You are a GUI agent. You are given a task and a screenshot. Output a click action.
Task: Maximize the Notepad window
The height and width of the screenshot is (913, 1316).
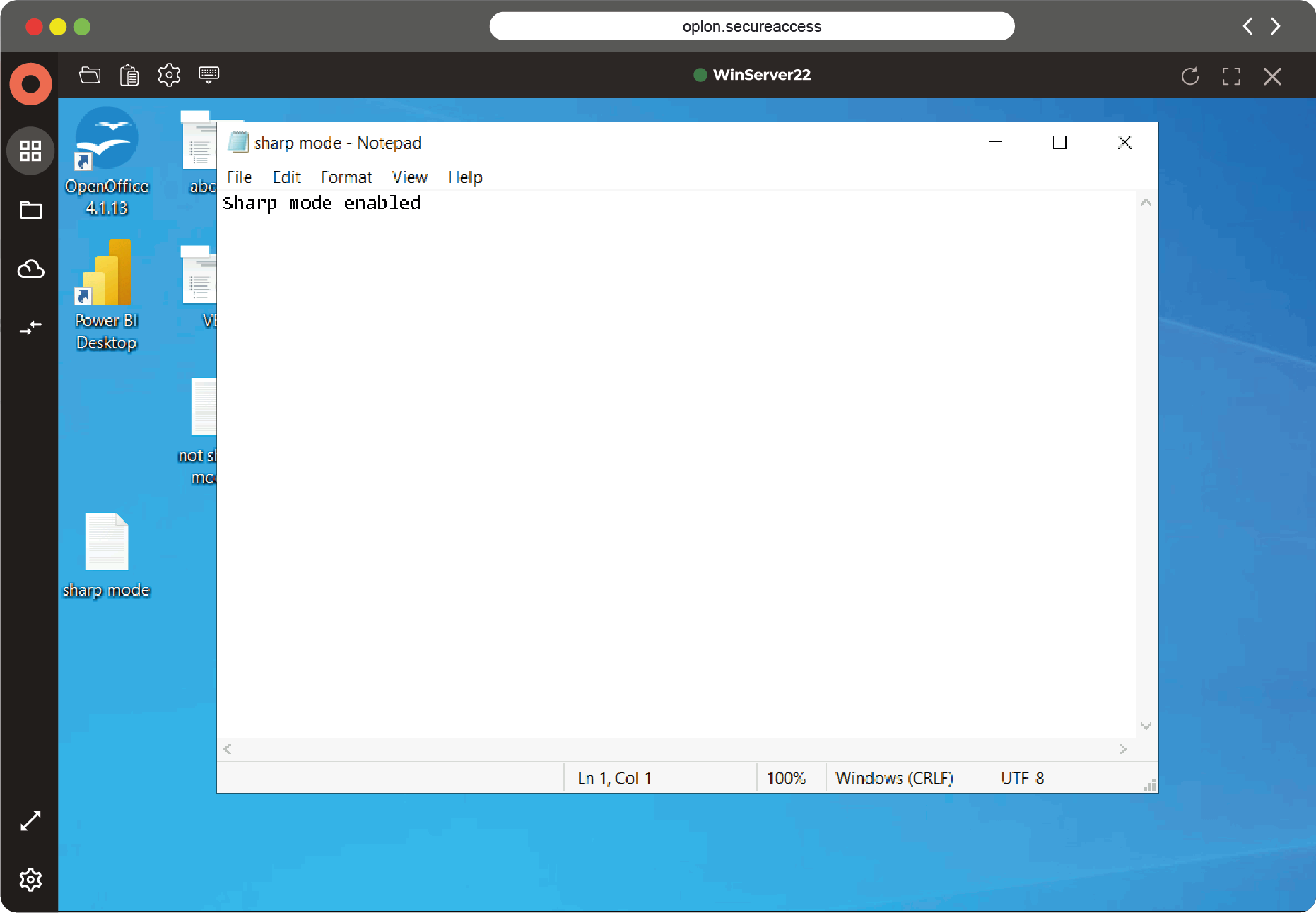pyautogui.click(x=1059, y=142)
